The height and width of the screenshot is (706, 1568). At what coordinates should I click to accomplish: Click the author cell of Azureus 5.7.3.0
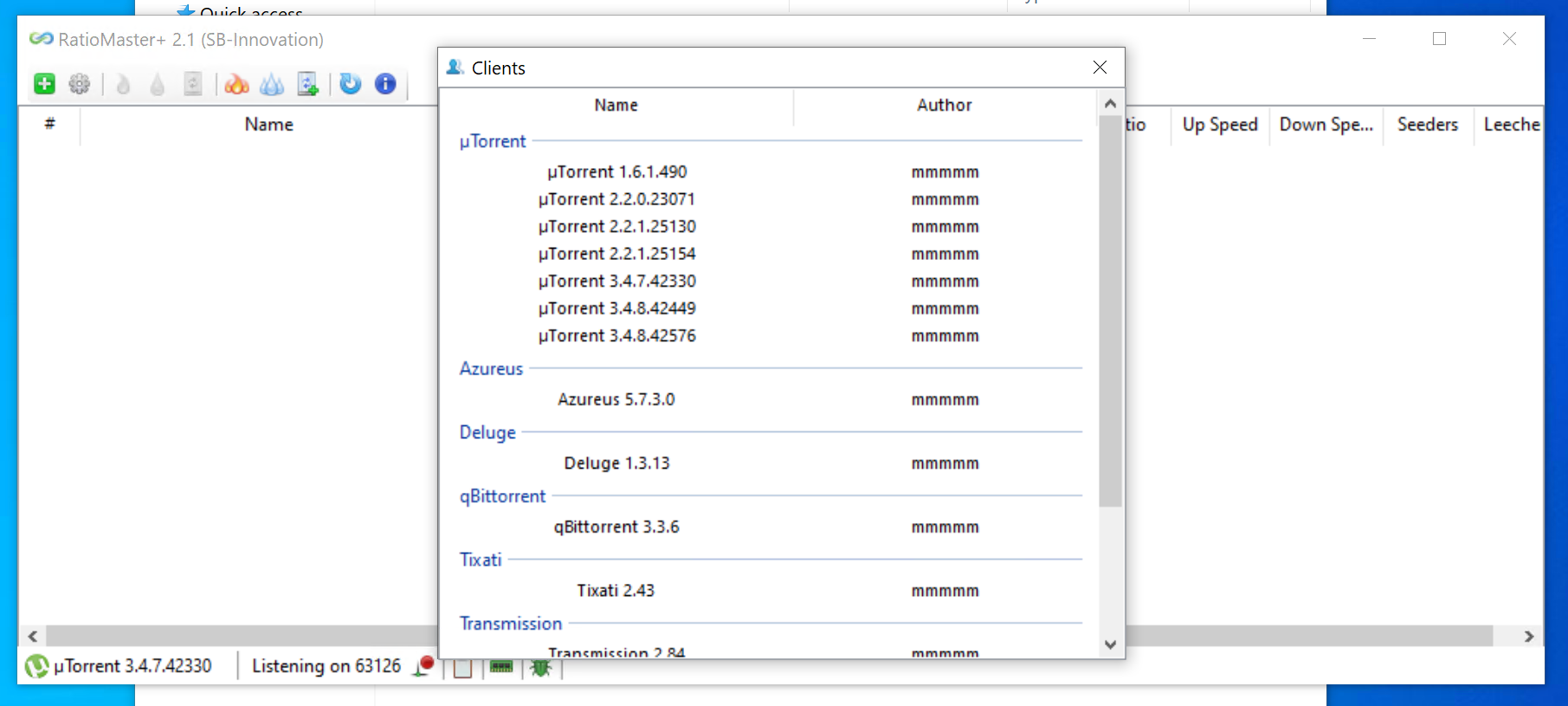[x=945, y=400]
